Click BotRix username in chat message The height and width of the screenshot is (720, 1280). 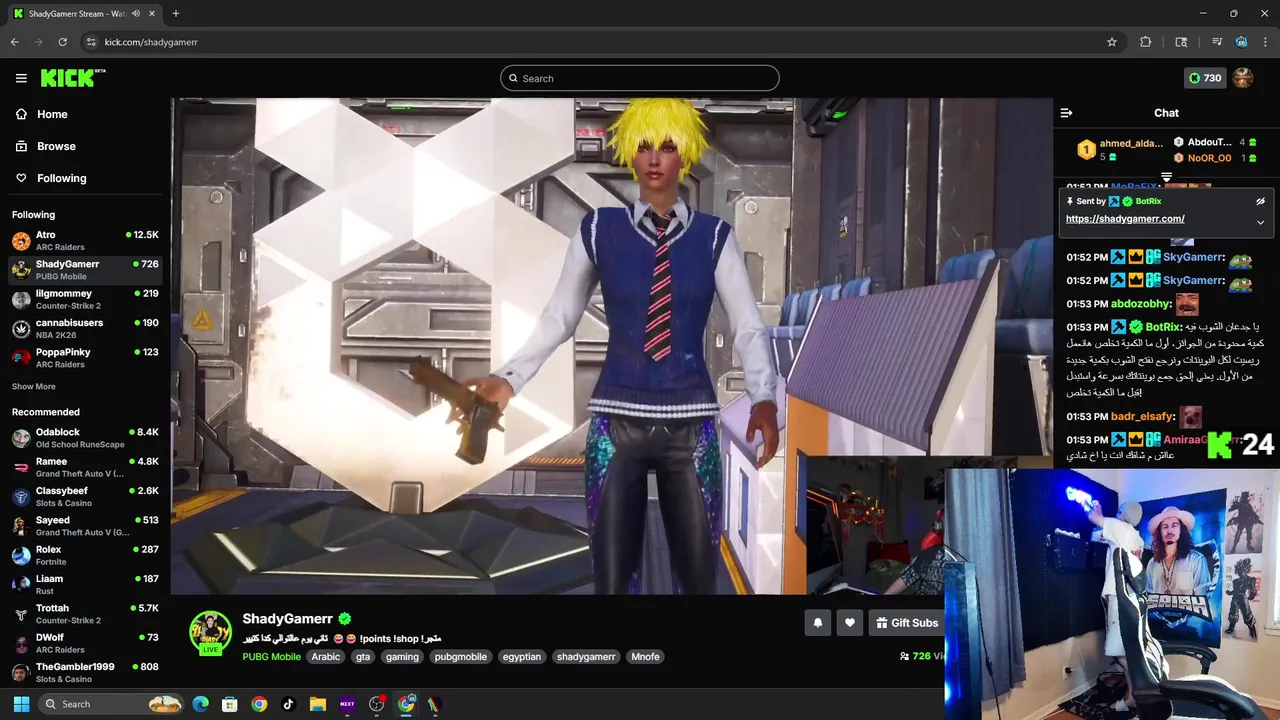(1163, 327)
